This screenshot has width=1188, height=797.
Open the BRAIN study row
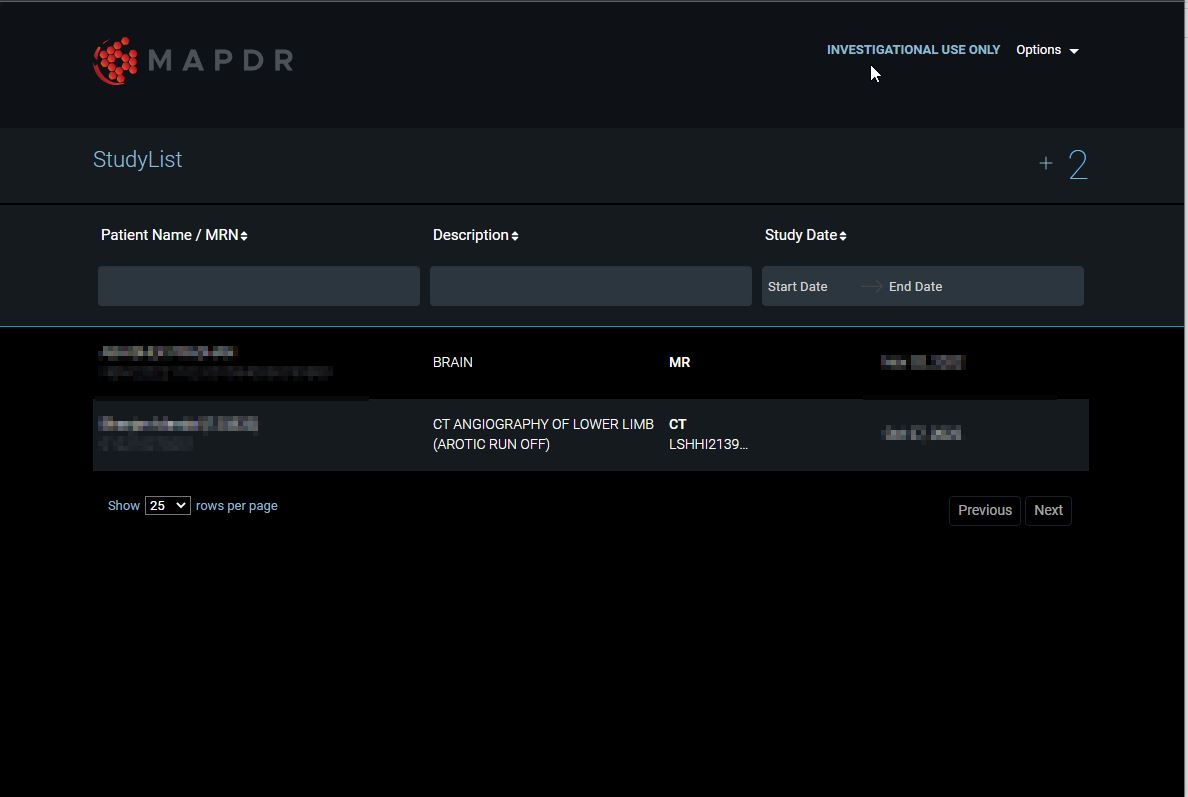(x=591, y=362)
